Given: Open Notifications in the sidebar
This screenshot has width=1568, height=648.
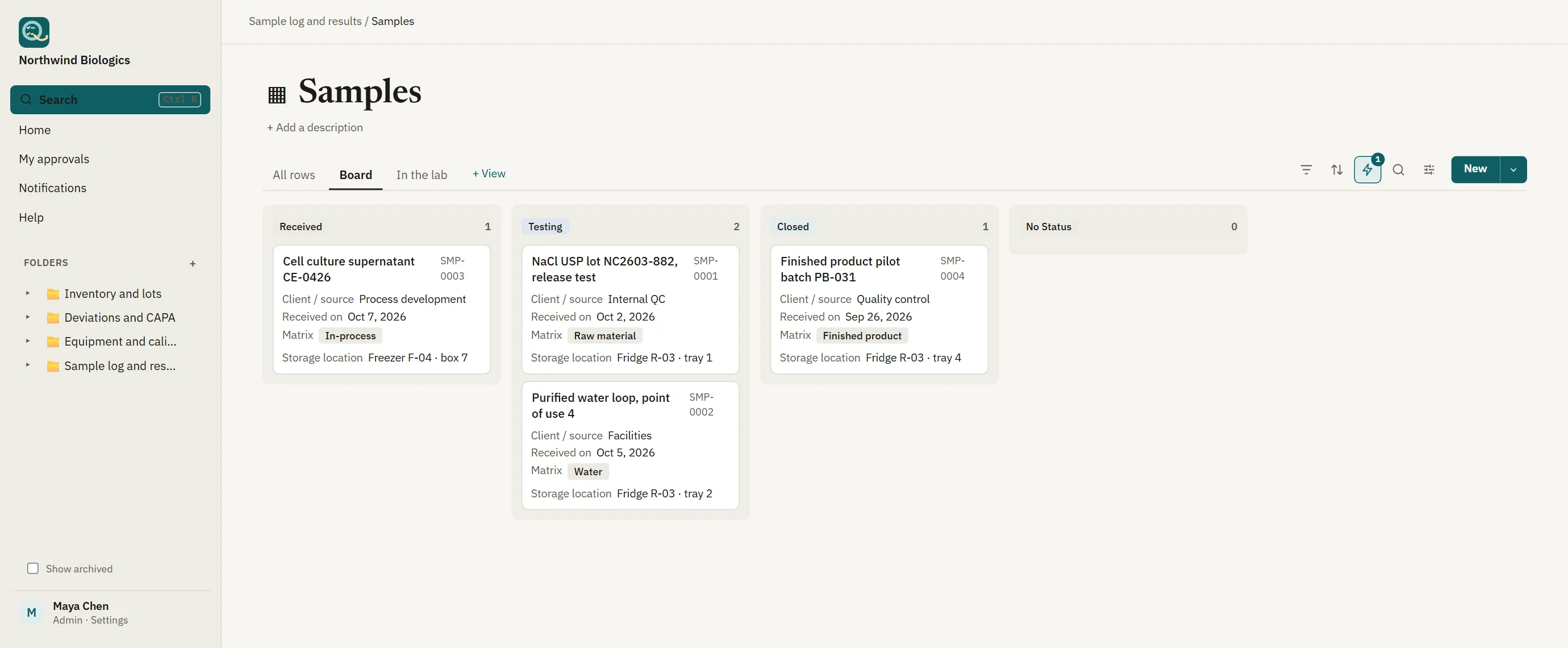Looking at the screenshot, I should point(52,188).
